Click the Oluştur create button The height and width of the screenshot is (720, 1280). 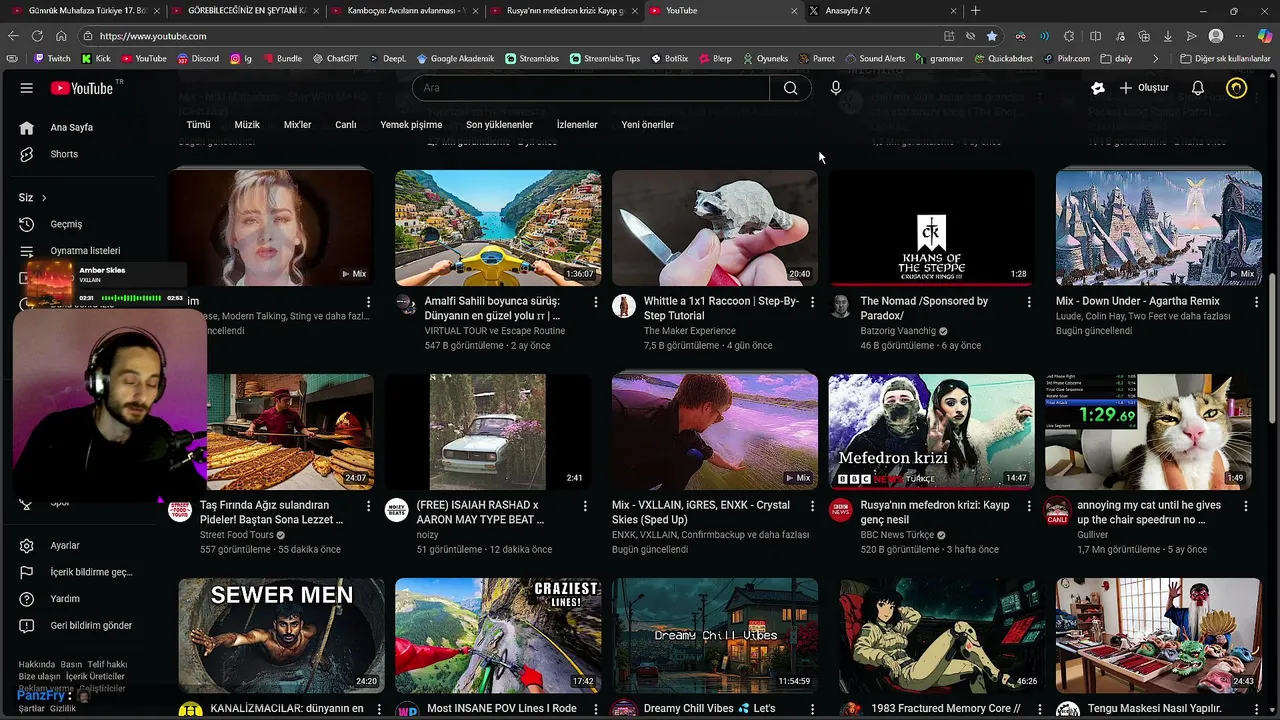click(1144, 88)
